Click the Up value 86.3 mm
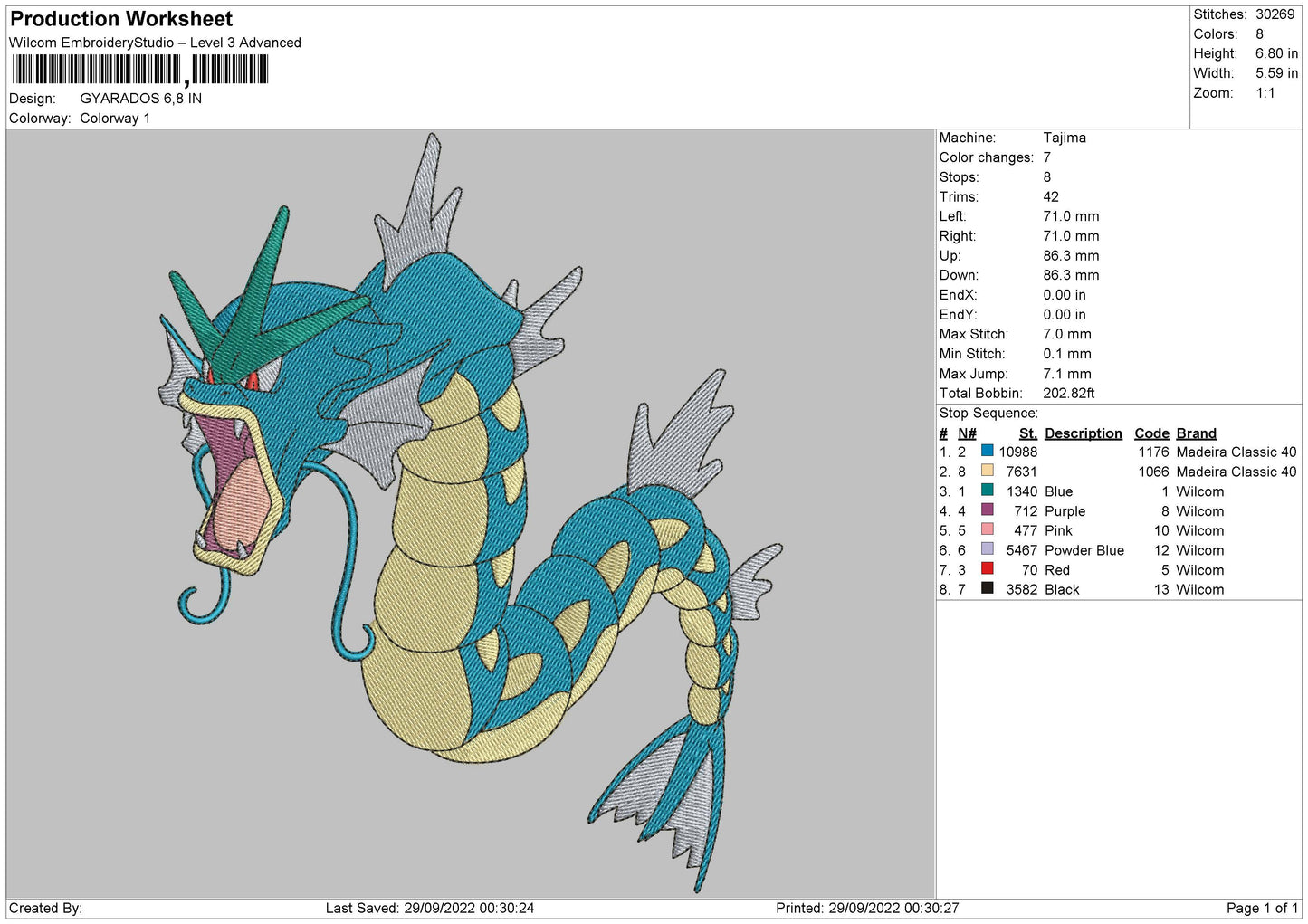Viewport: 1308px width, 924px height. click(x=1071, y=256)
